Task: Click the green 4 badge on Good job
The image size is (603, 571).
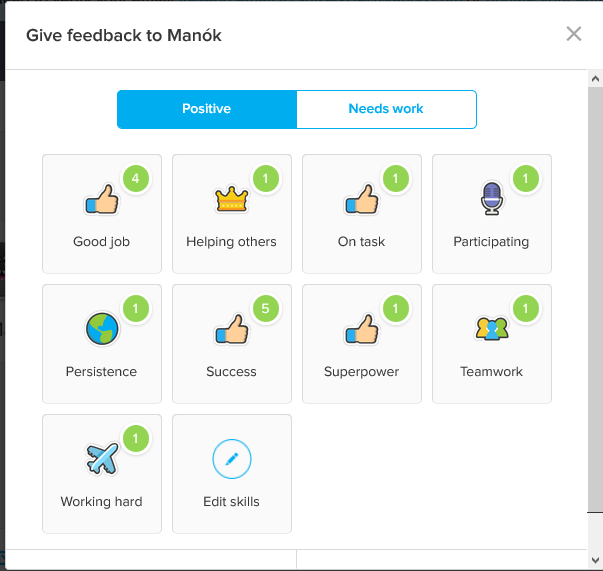Action: (x=135, y=178)
